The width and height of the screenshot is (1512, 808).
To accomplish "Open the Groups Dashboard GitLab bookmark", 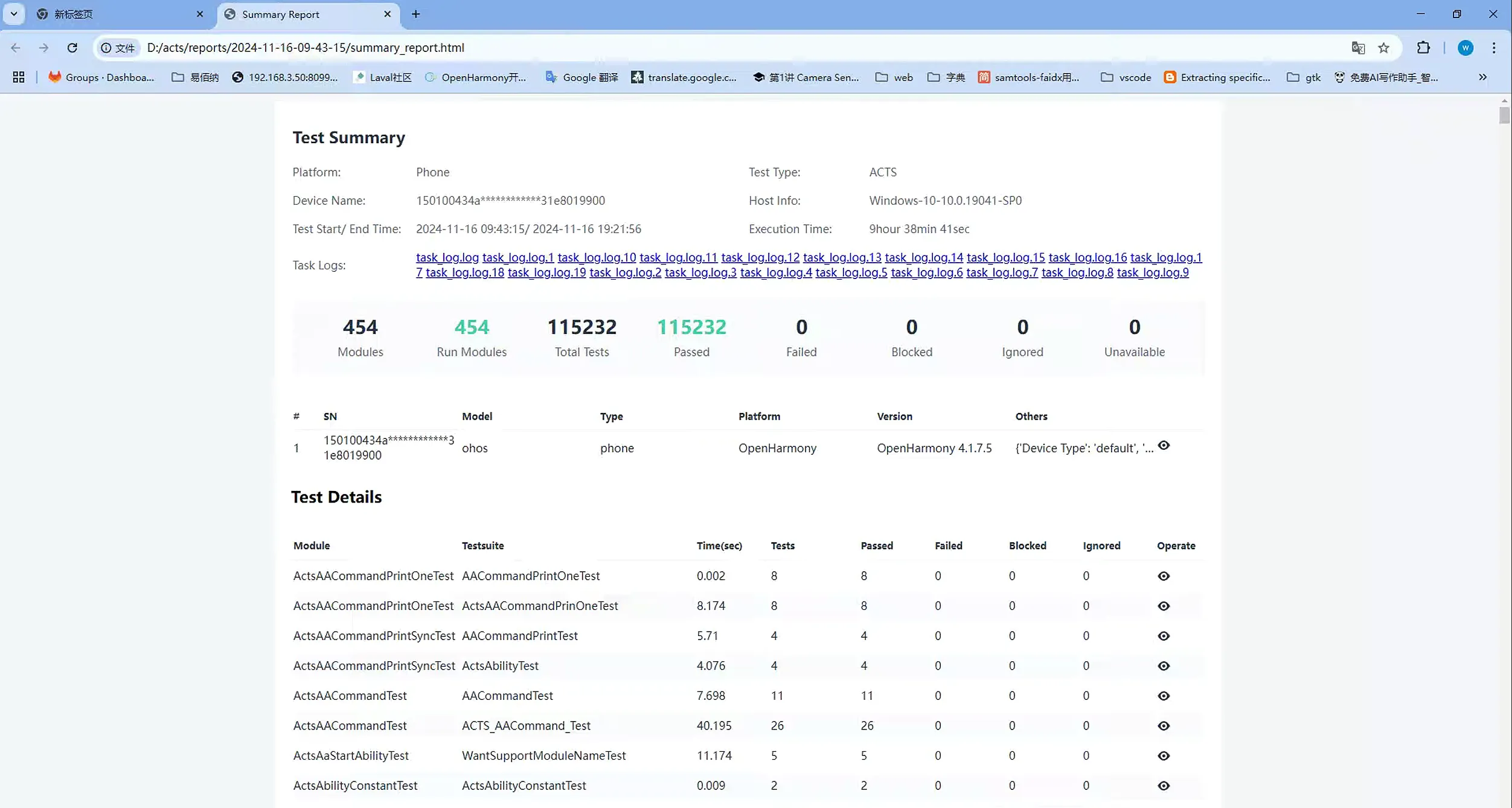I will pos(101,77).
